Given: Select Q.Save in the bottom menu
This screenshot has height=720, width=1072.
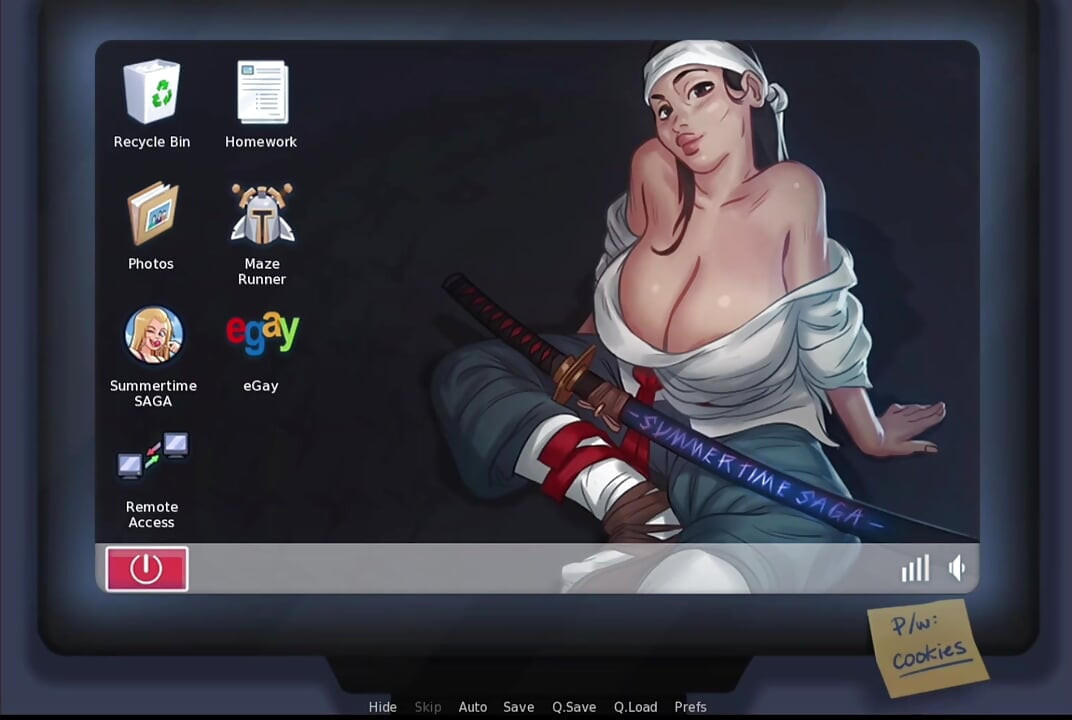Looking at the screenshot, I should point(574,707).
